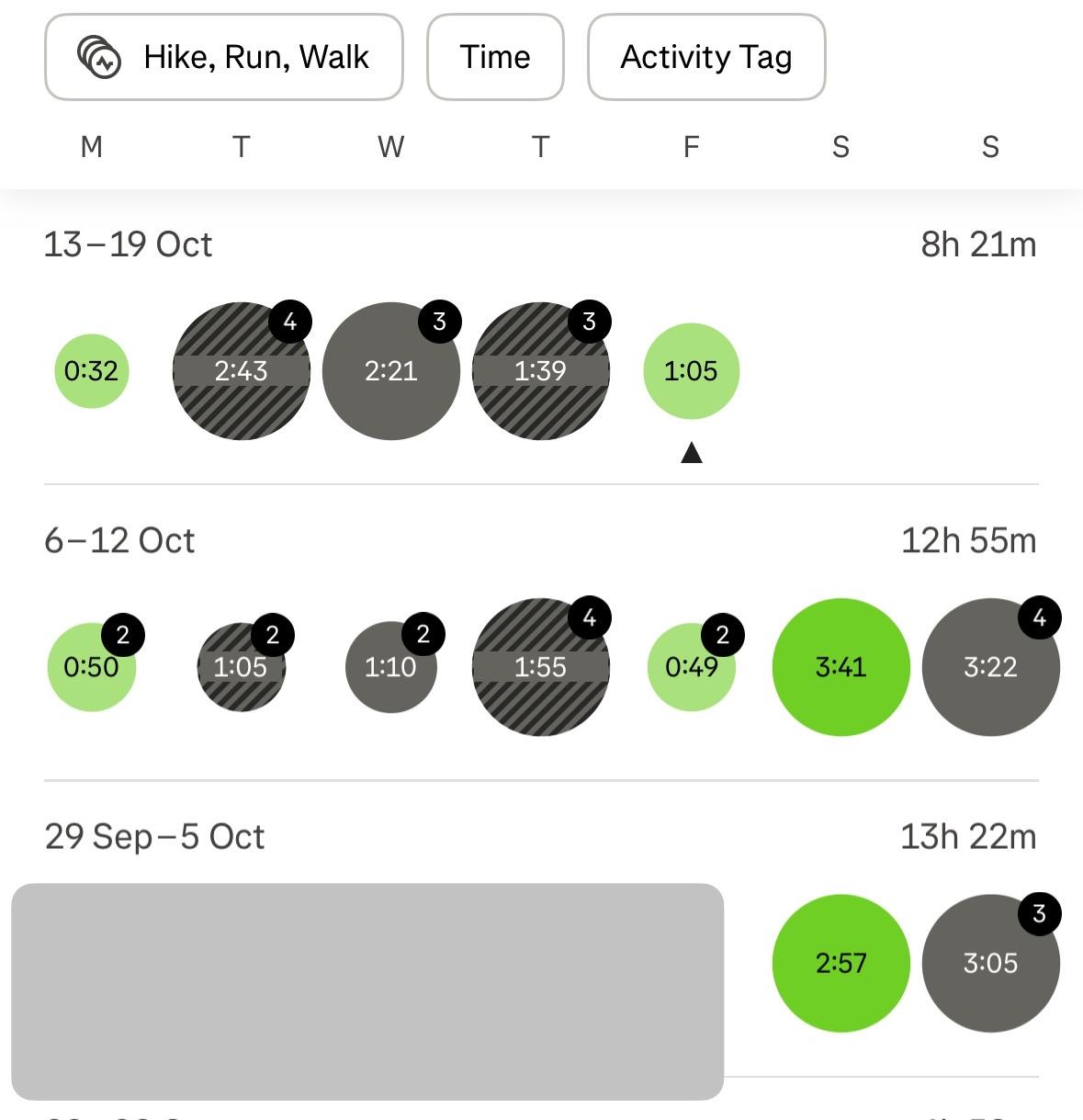
Task: Open the striped 1:55 Thursday bubble
Action: coord(540,667)
